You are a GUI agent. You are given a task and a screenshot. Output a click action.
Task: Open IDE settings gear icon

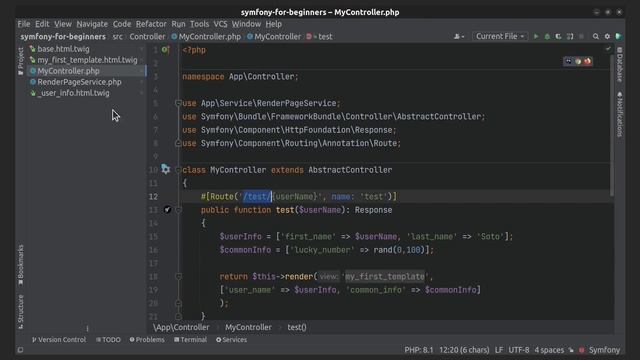607,36
